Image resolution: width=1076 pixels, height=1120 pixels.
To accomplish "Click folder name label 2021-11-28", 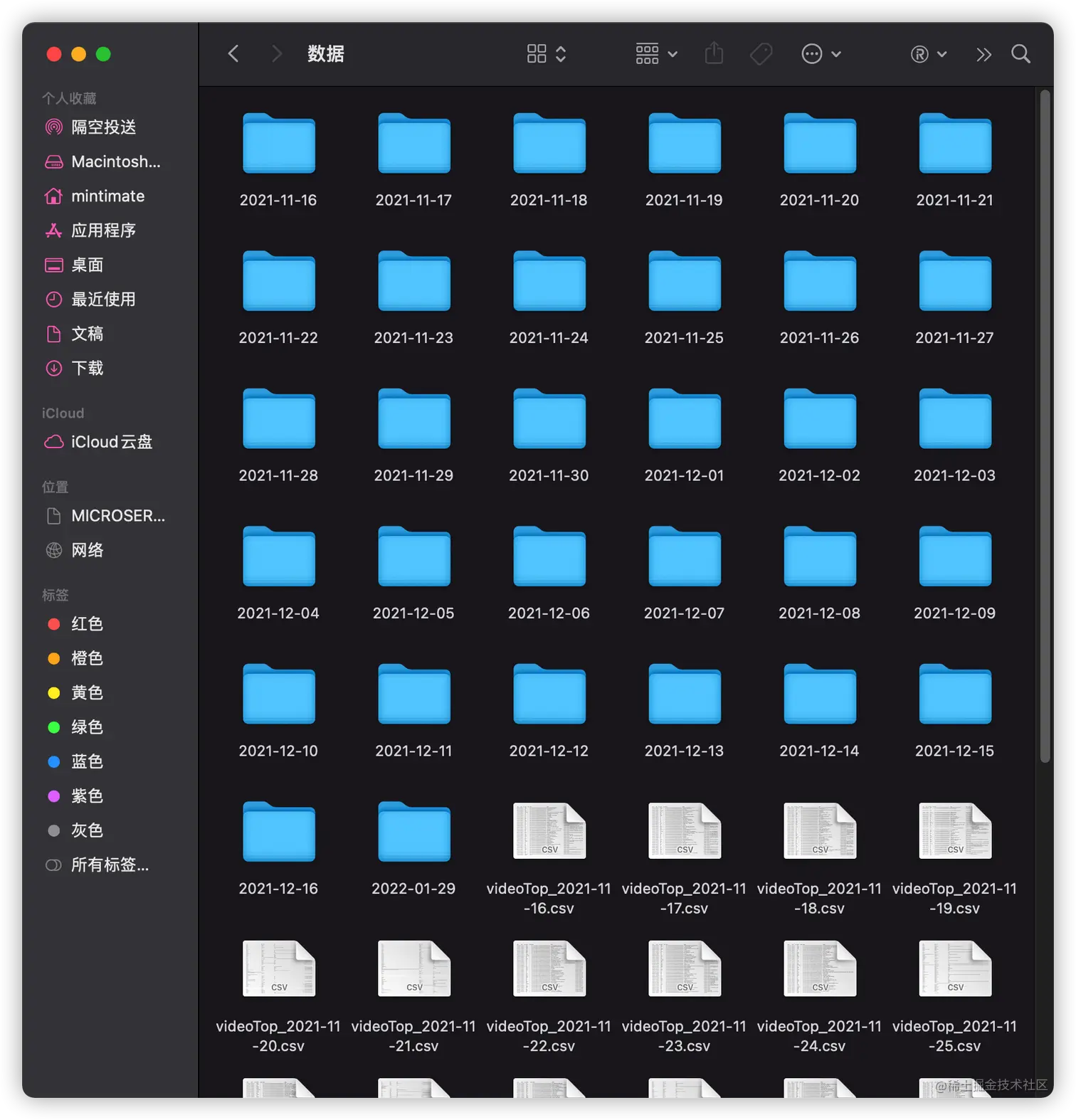I will point(278,475).
